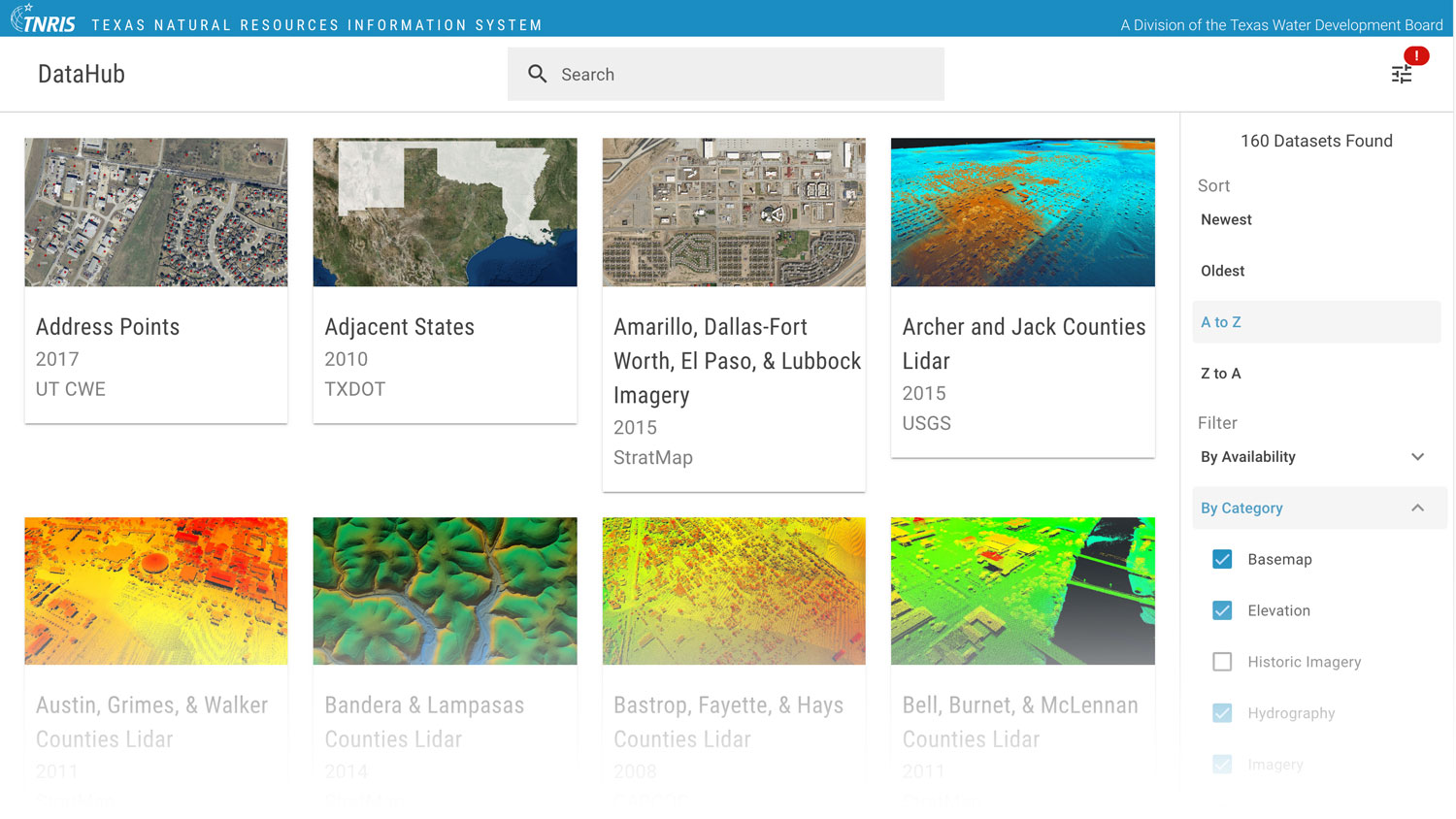Image resolution: width=1456 pixels, height=819 pixels.
Task: Click the Amarillo, Dallas-Fort Worth imagery title
Action: tap(737, 361)
